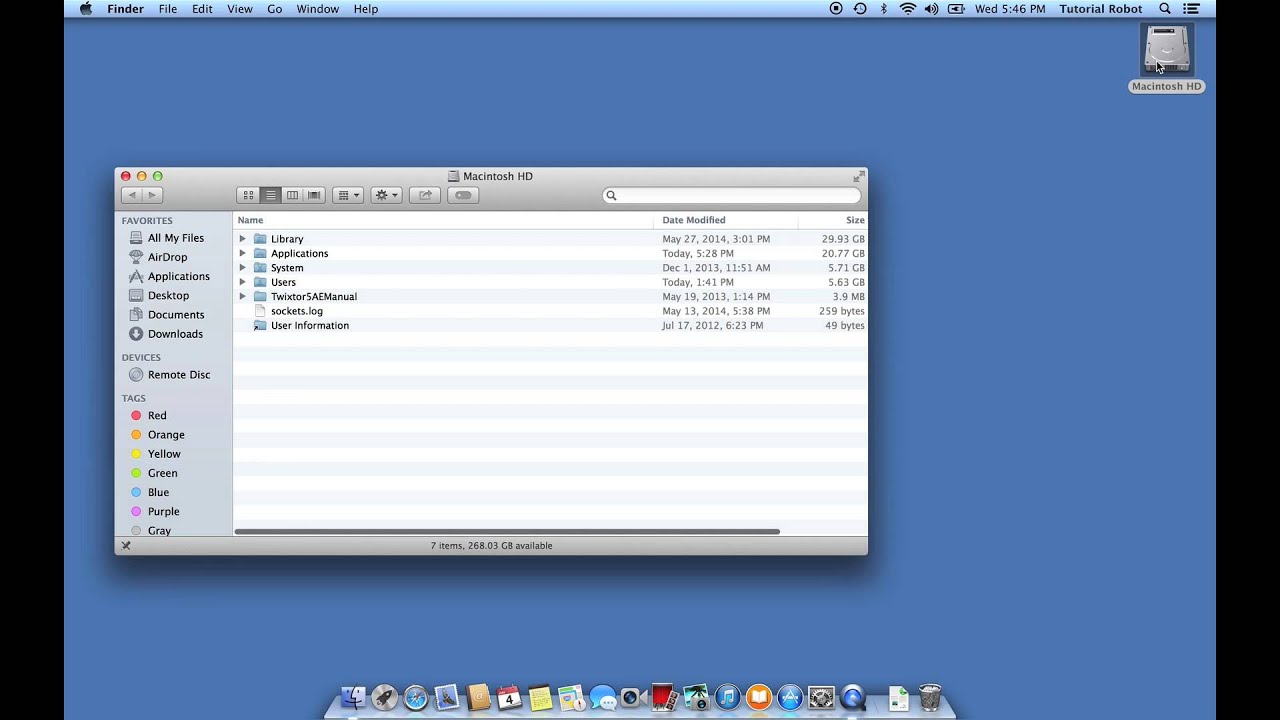Click the Finder icon in the Dock
The height and width of the screenshot is (720, 1280).
click(x=353, y=697)
